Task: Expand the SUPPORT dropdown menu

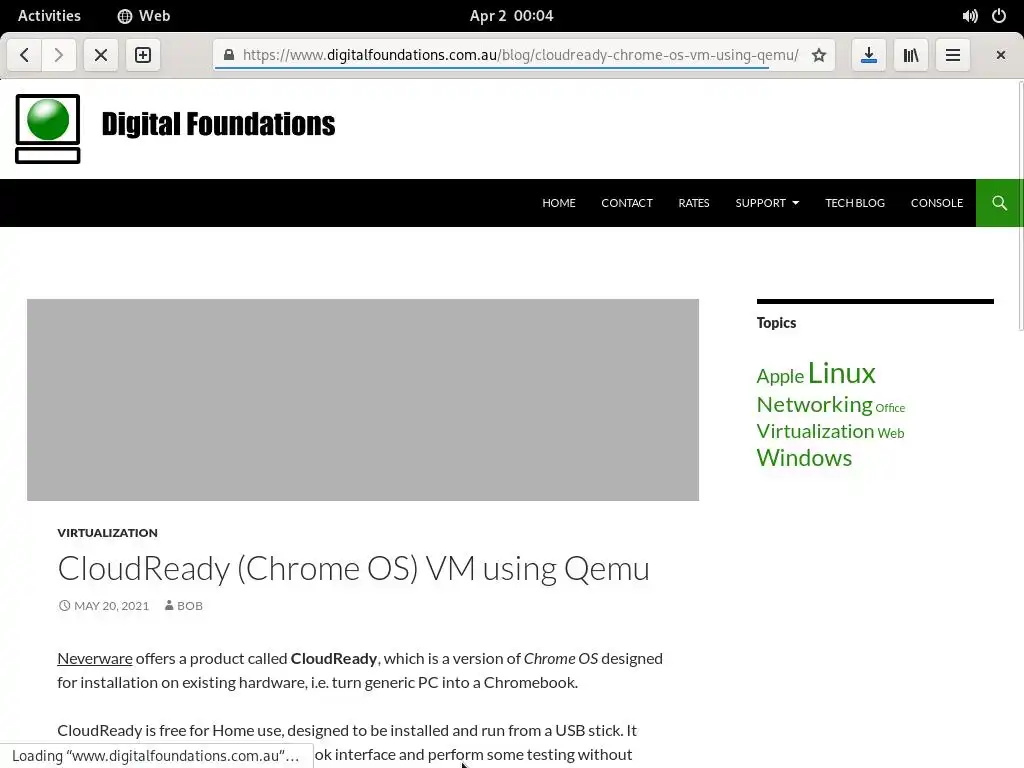Action: coord(767,203)
